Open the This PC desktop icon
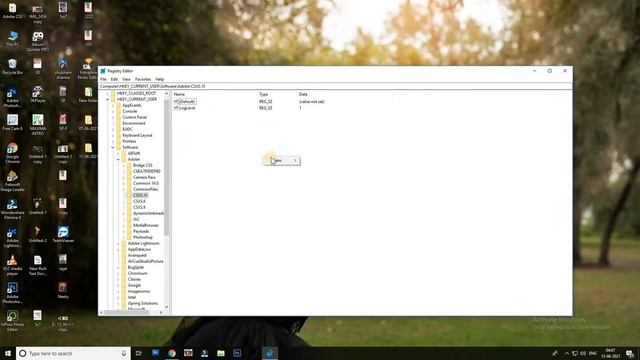 [x=12, y=38]
